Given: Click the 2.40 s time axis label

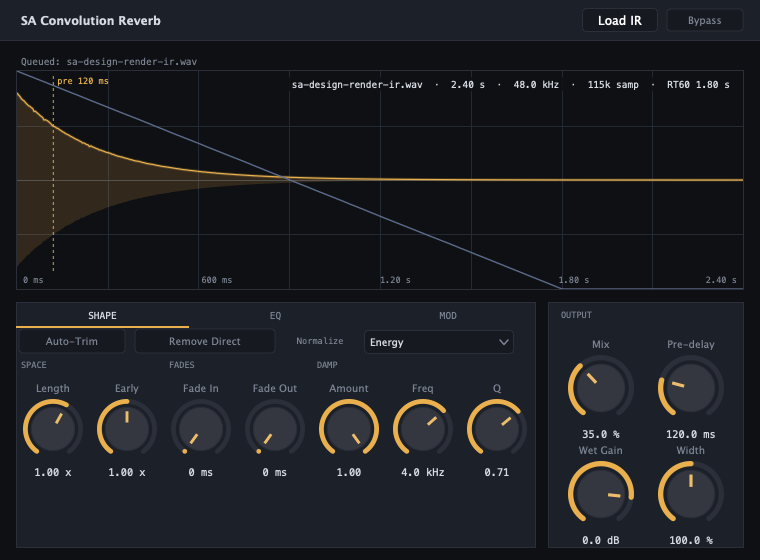Looking at the screenshot, I should pos(721,280).
